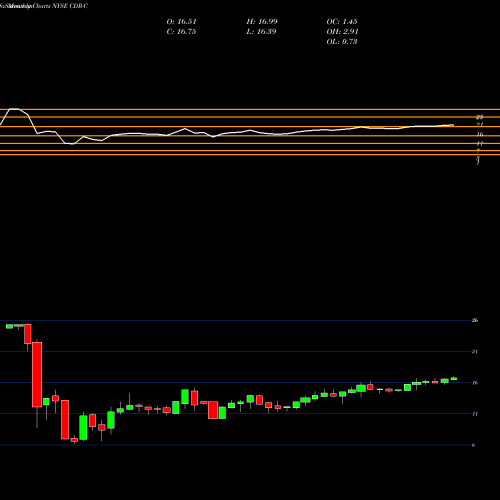Image resolution: width=500 pixels, height=500 pixels.
Task: Click the low price value 'L: 16.39'
Action: (261, 32)
